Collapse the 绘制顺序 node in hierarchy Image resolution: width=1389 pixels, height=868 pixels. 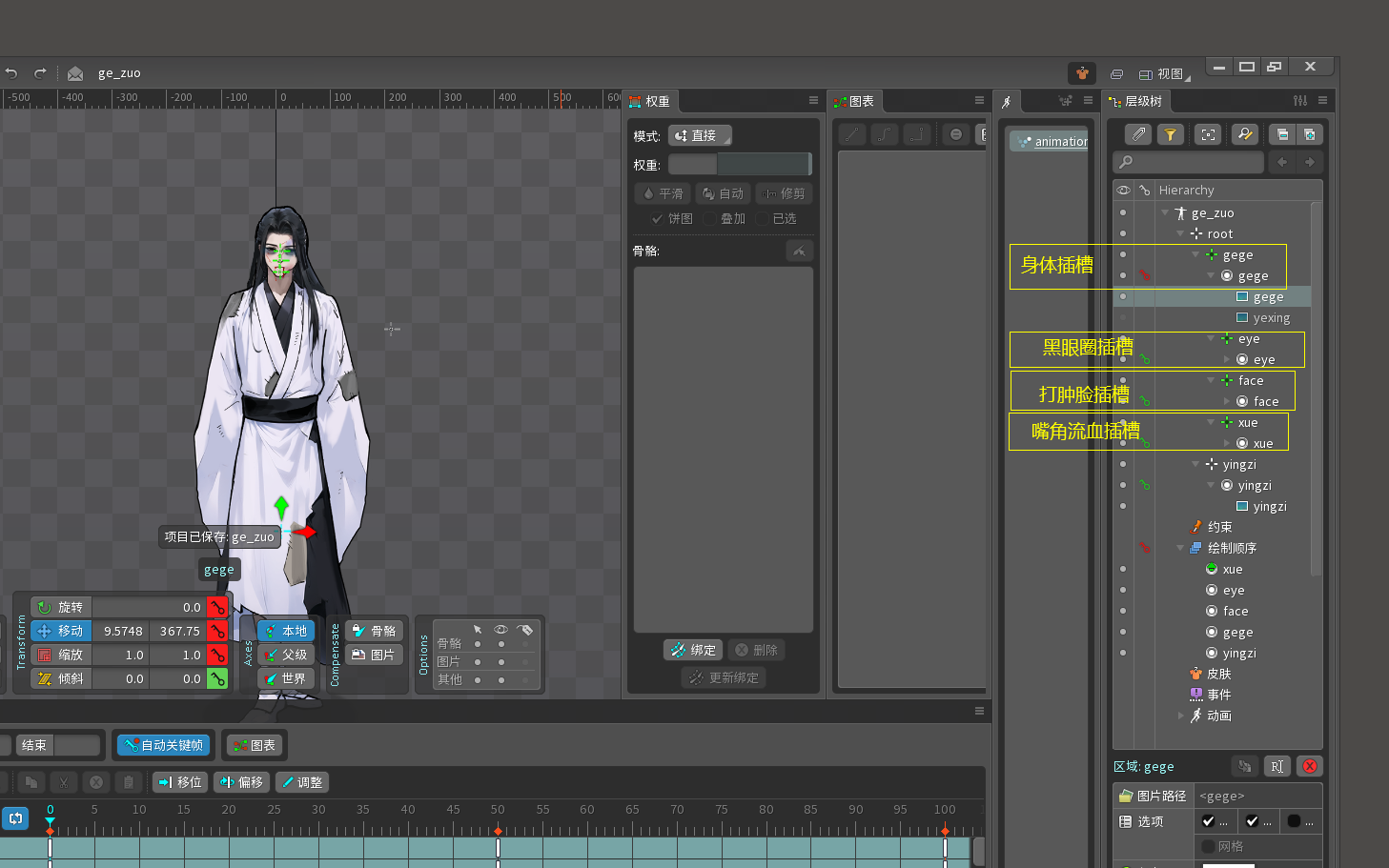point(1180,548)
